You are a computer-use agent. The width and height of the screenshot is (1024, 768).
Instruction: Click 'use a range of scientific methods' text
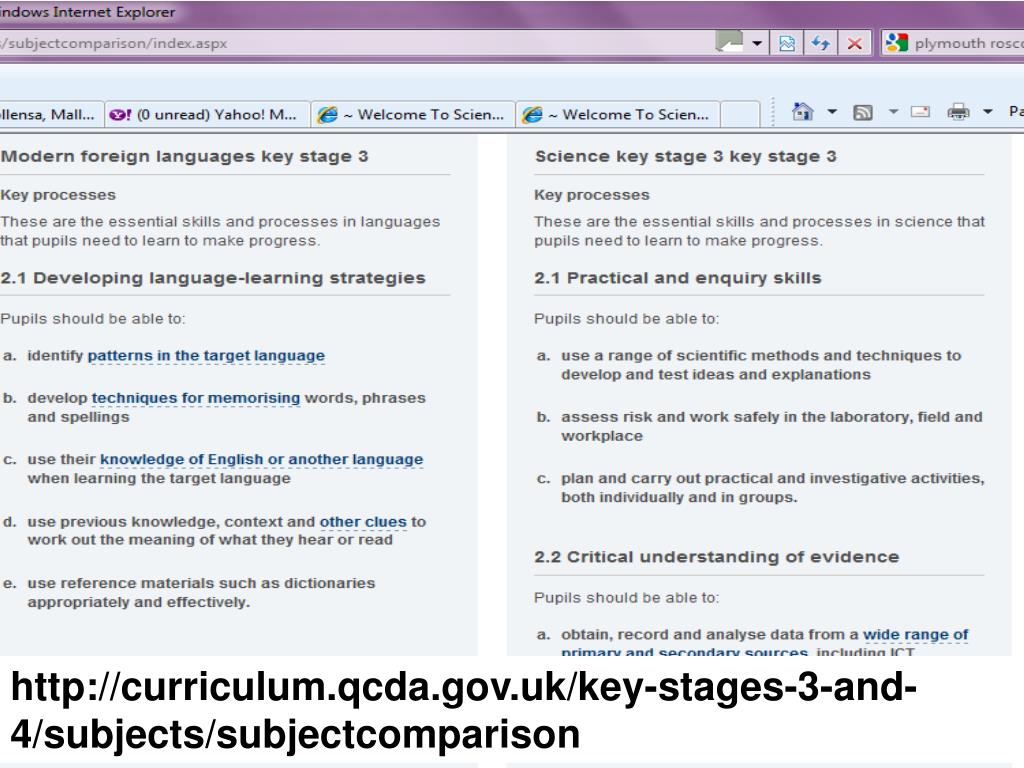[x=761, y=365]
